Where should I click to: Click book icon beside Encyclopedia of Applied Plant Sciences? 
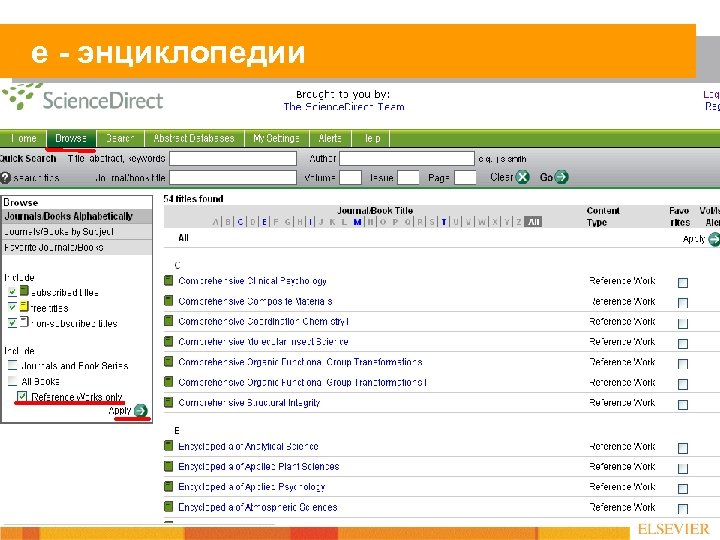[169, 467]
